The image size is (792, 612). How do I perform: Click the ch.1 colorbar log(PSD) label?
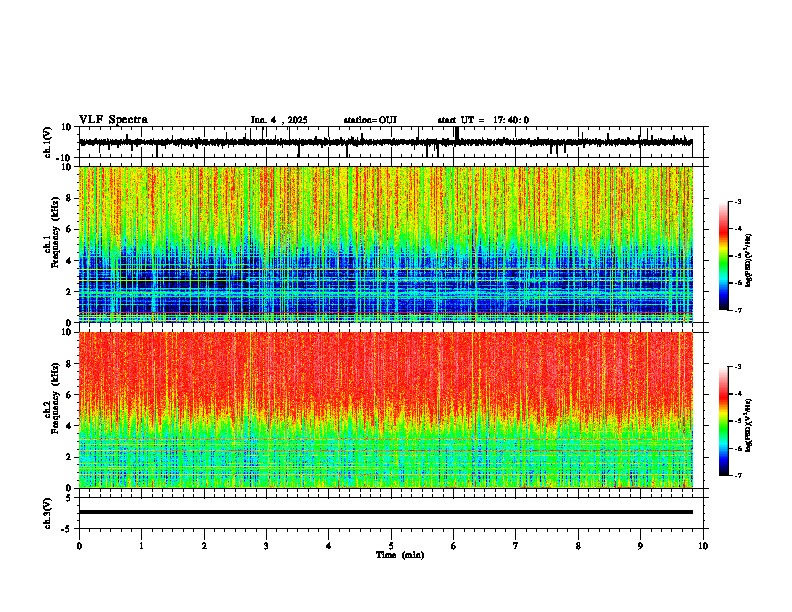click(x=748, y=260)
